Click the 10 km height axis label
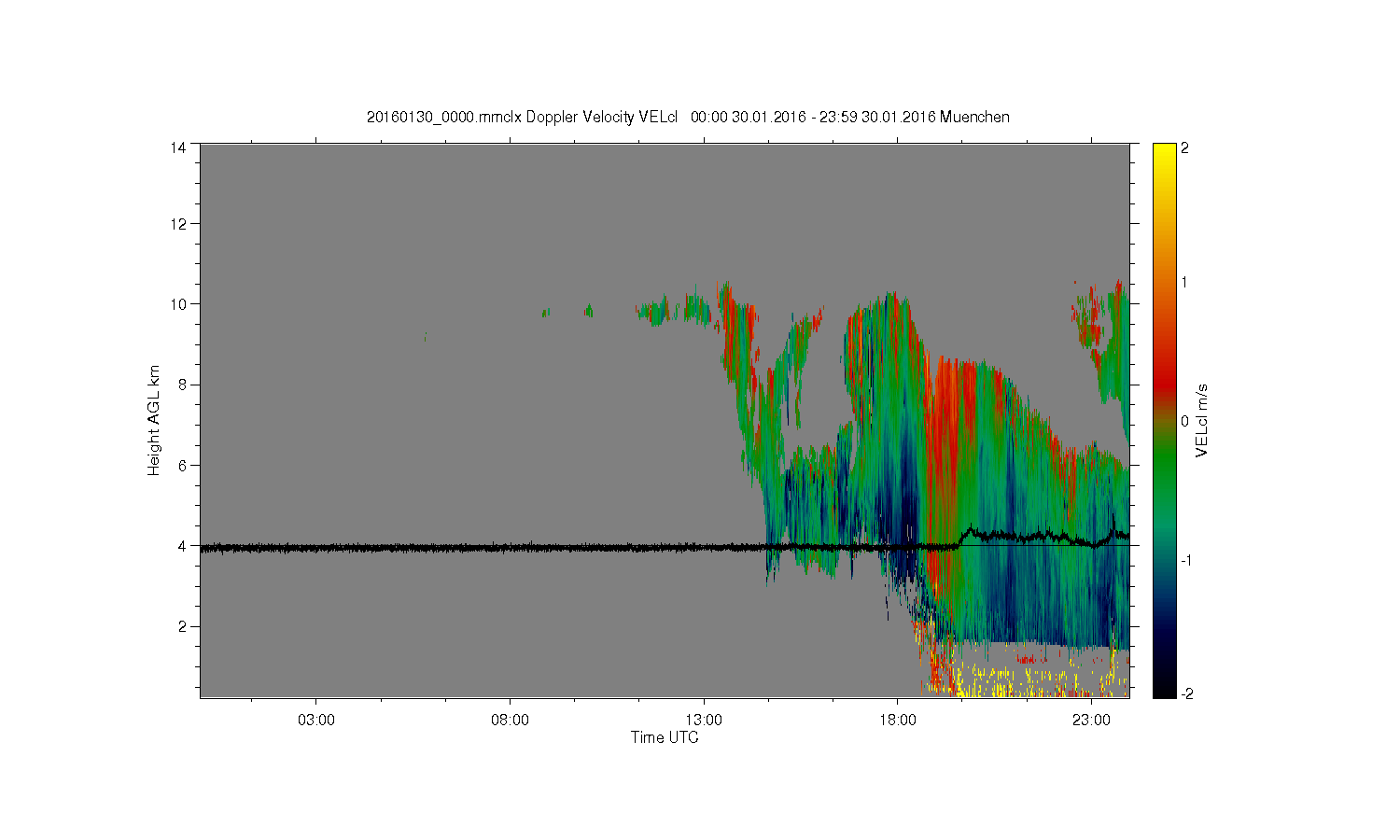This screenshot has width=1400, height=840. click(177, 304)
